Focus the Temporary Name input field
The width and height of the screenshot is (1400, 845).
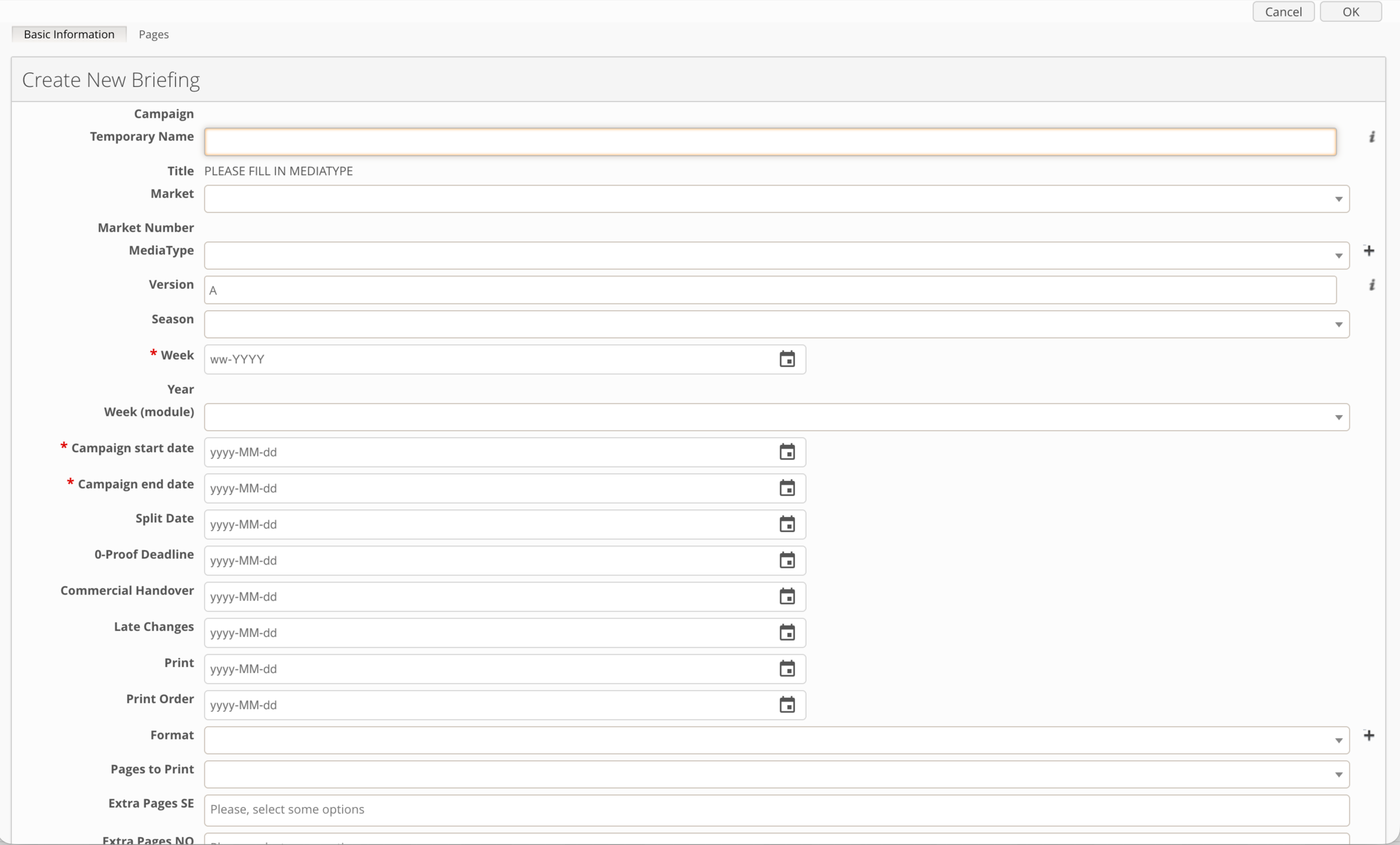coord(771,142)
